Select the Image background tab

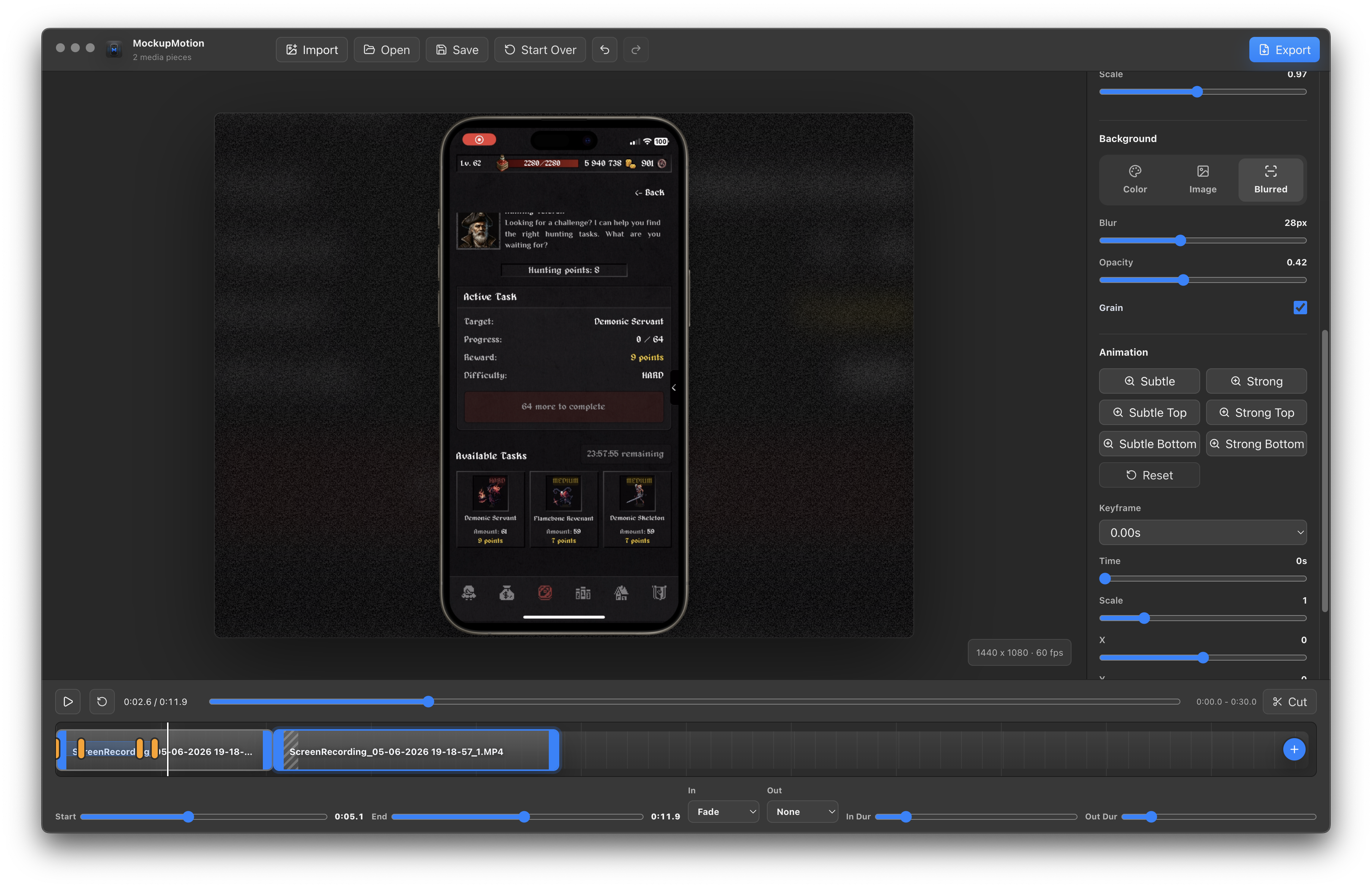1202,179
